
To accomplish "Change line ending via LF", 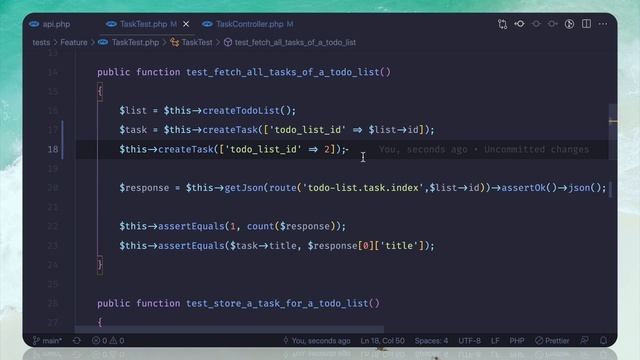I will pyautogui.click(x=495, y=340).
